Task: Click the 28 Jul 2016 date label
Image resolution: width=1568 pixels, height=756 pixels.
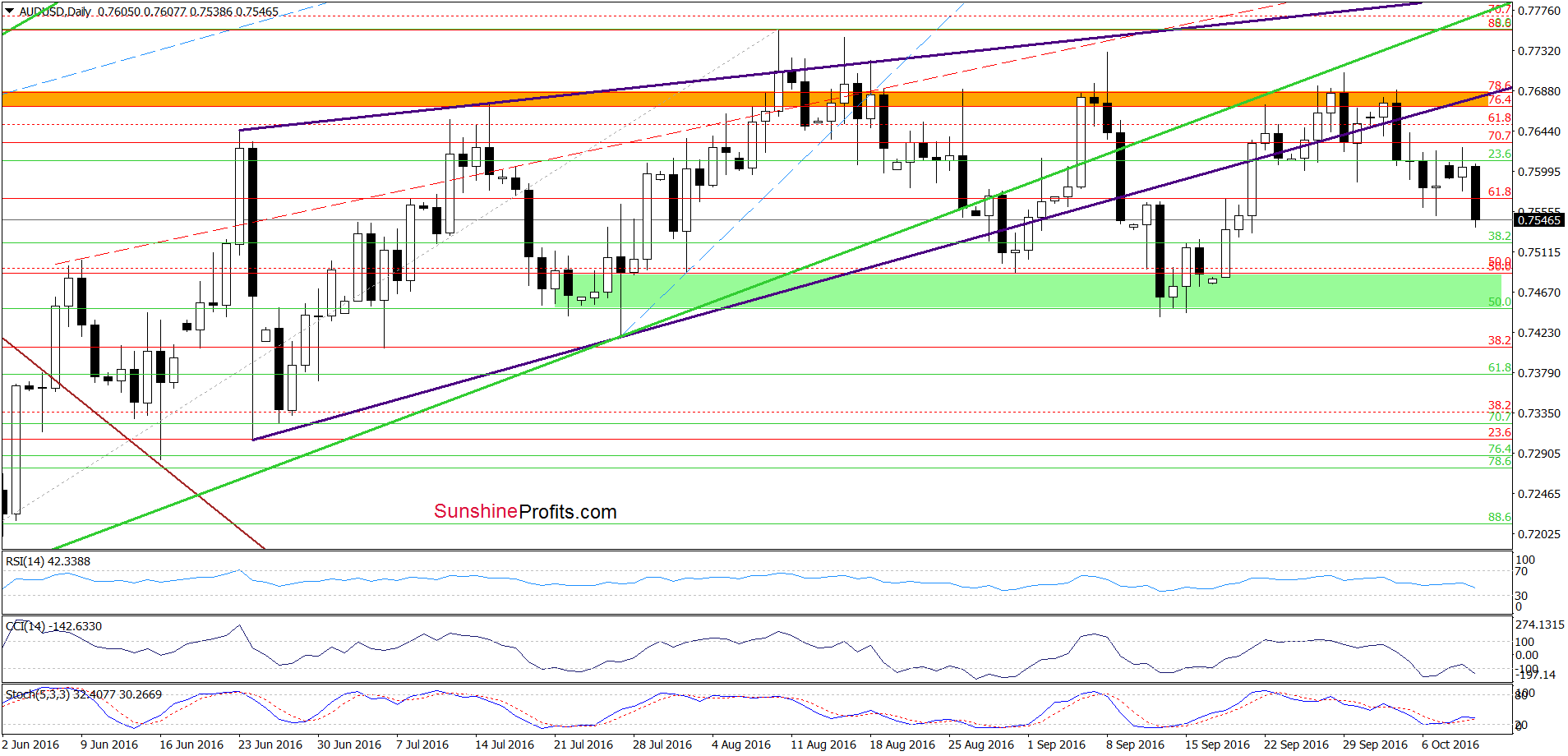Action: (x=662, y=744)
